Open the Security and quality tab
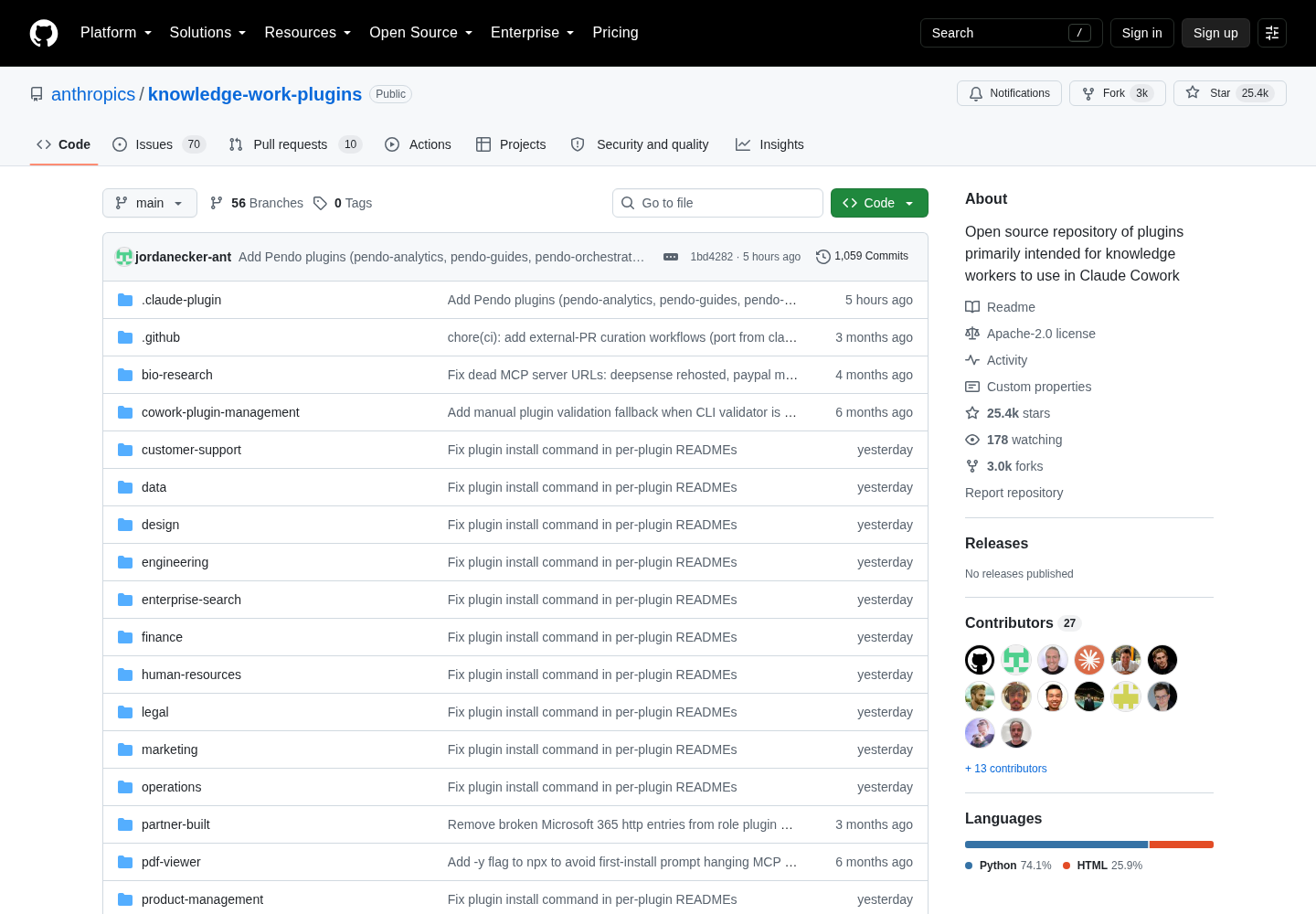This screenshot has width=1316, height=914. coord(640,144)
